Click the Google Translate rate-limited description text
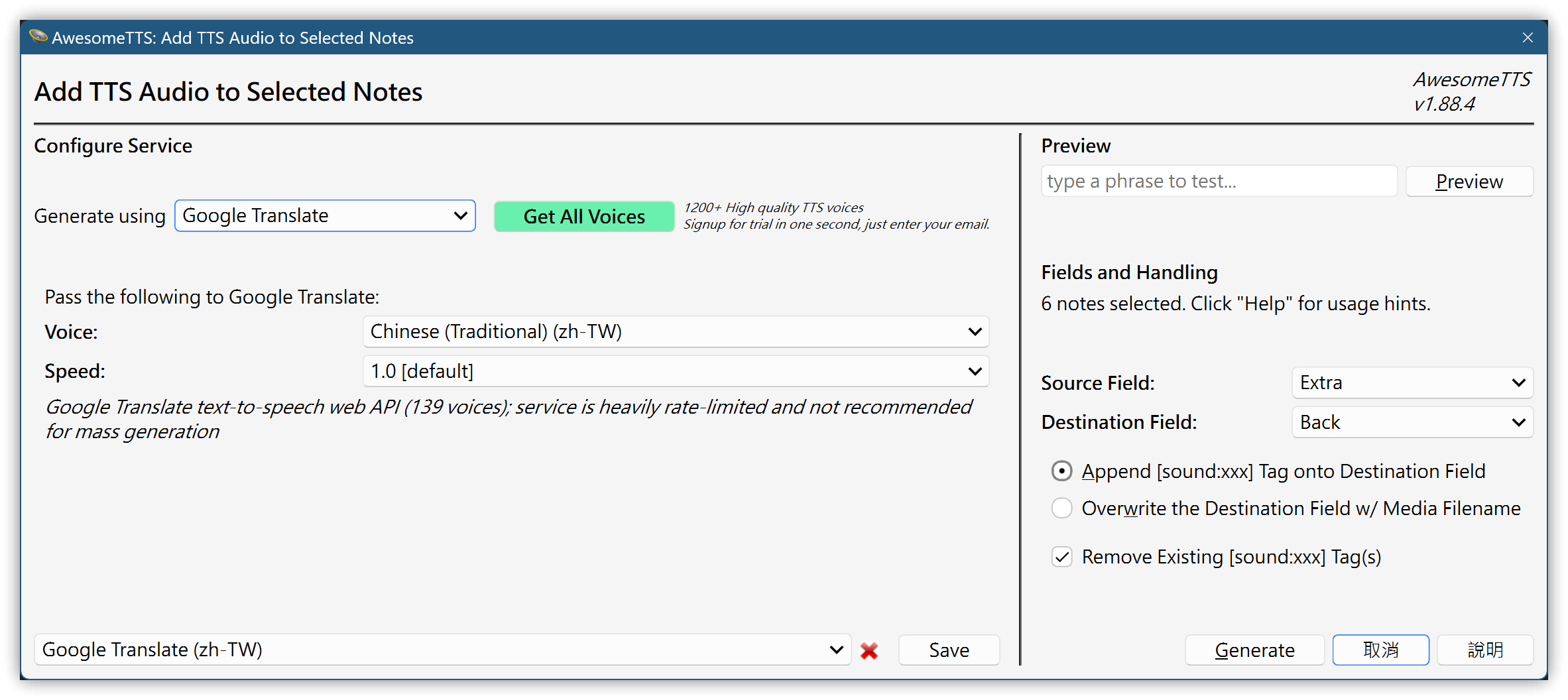Screen dimensions: 1568x700 tap(508, 419)
